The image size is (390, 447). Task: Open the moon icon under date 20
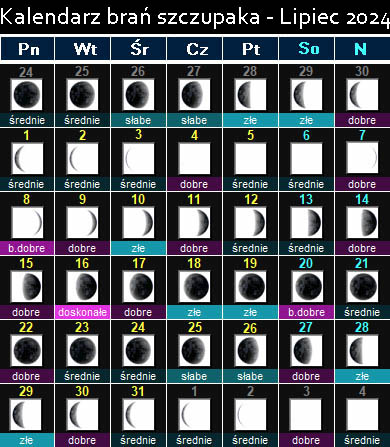[307, 286]
